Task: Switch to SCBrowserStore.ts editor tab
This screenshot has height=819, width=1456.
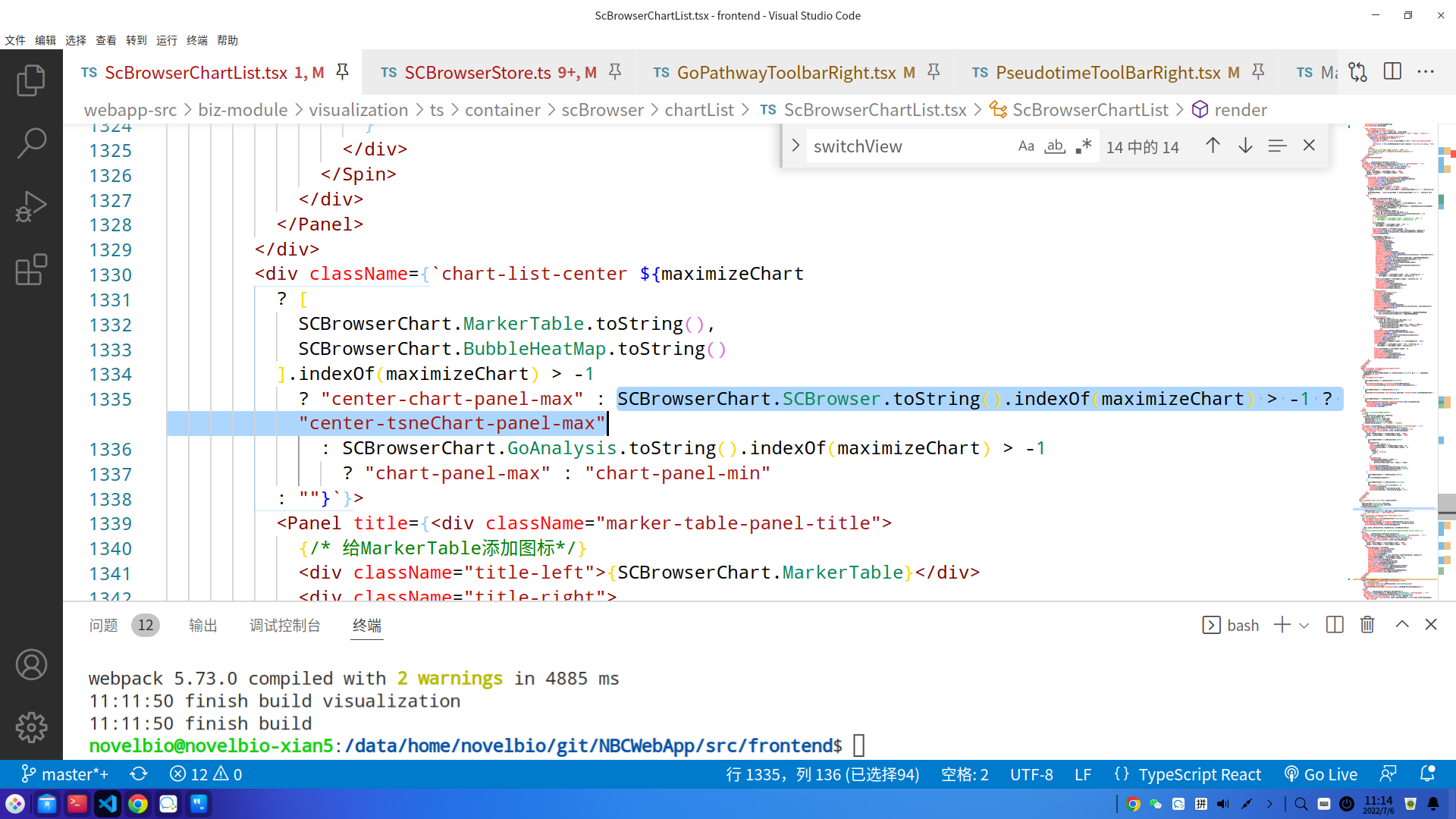Action: tap(478, 73)
